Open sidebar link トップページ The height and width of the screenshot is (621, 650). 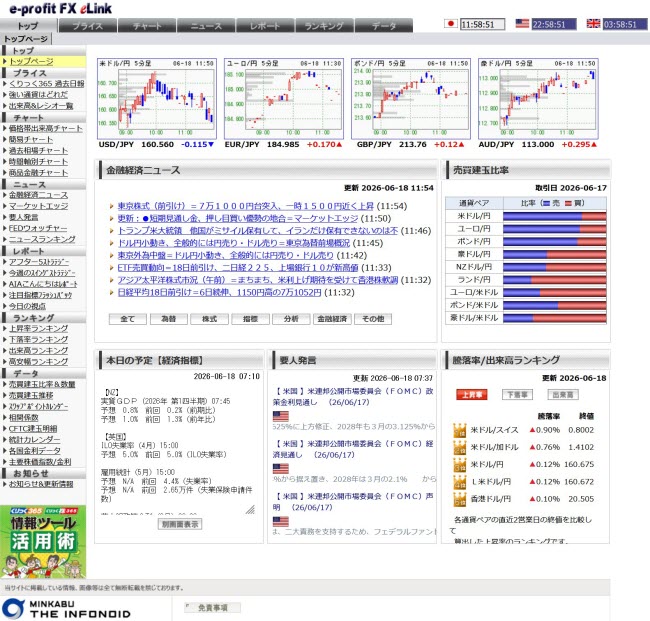[32, 61]
